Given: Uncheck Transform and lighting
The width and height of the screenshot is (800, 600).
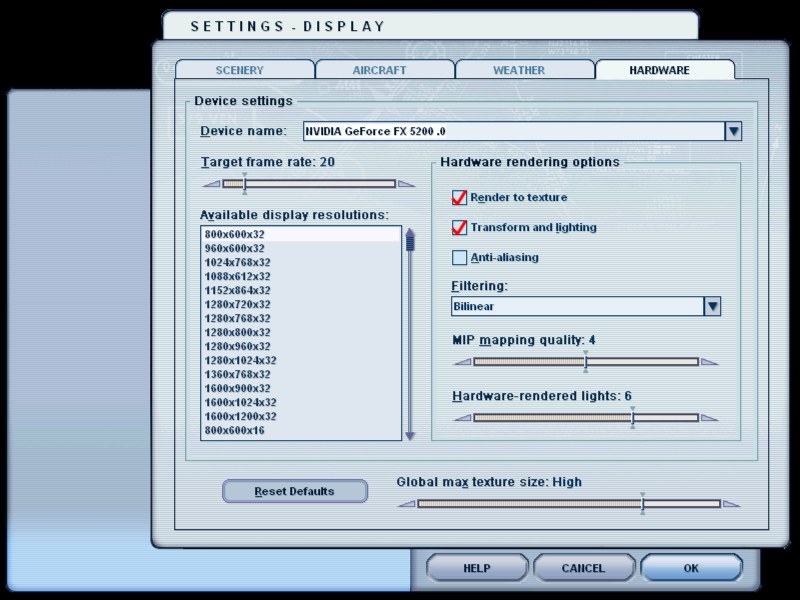Looking at the screenshot, I should pos(460,228).
